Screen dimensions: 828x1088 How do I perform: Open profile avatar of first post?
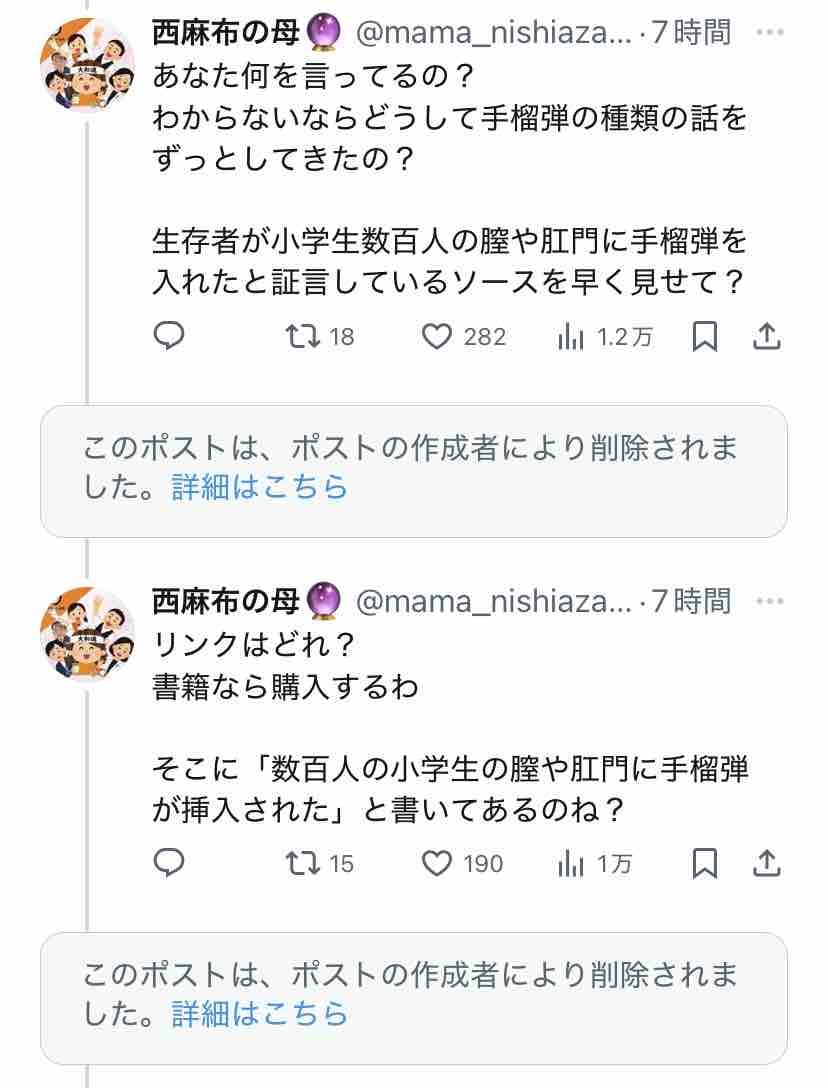pos(87,65)
